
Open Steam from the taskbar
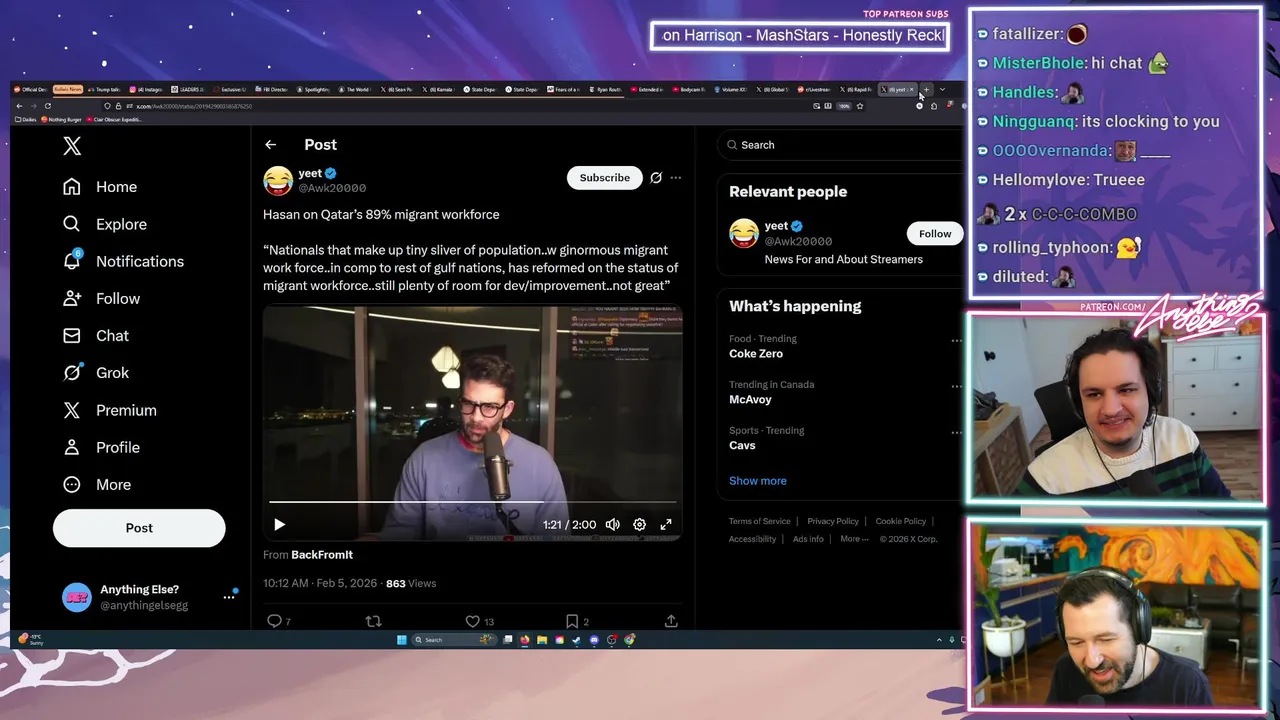pyautogui.click(x=576, y=640)
